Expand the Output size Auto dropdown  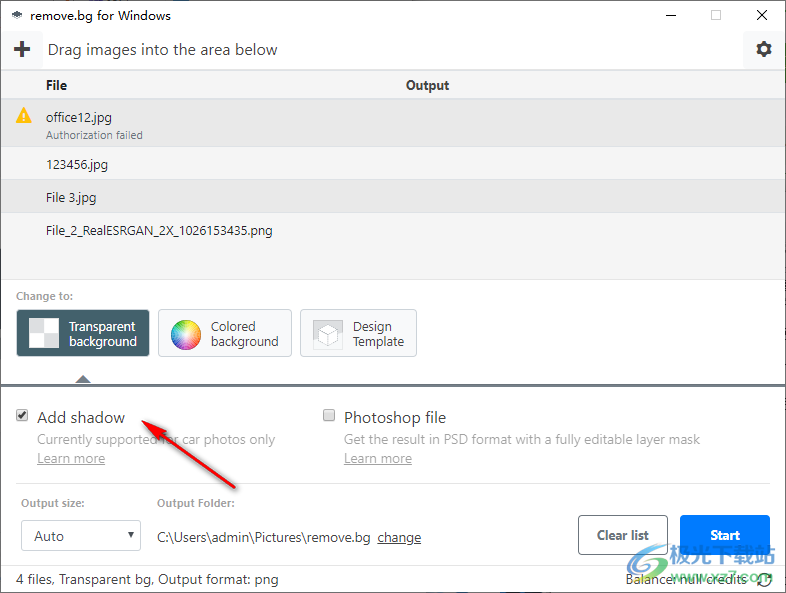(81, 536)
